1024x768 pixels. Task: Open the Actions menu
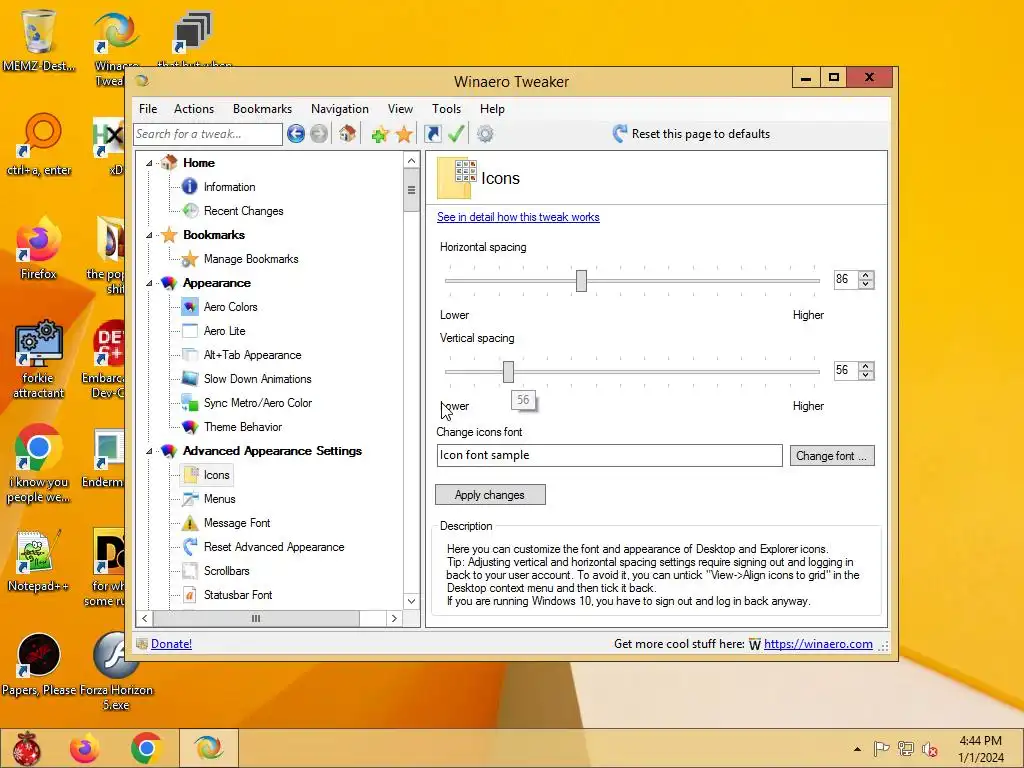(194, 109)
